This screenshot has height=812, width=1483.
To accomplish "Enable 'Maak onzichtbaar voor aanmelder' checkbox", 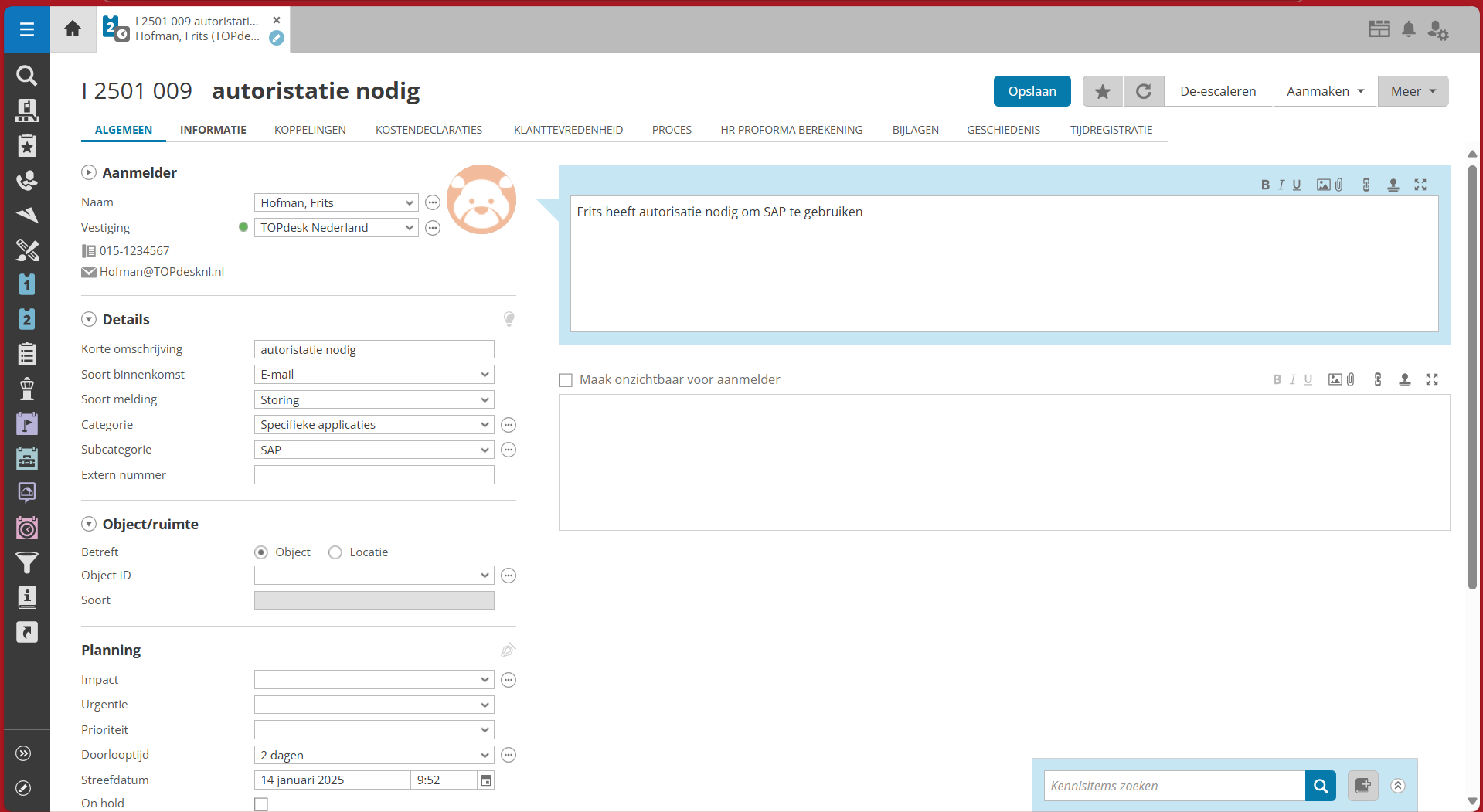I will click(x=566, y=380).
